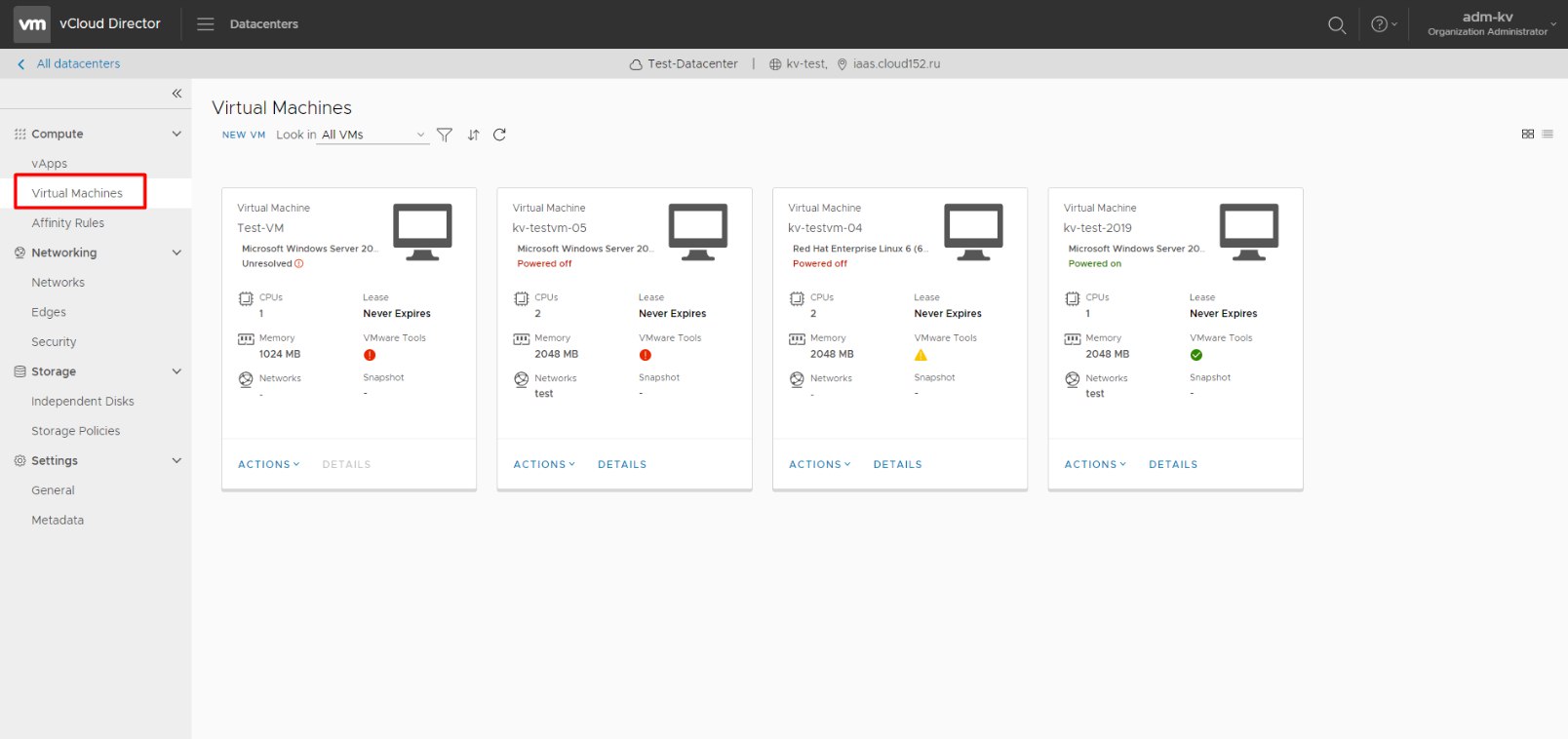
Task: Click kv-test, organization text in breadcrumb
Action: coord(806,64)
